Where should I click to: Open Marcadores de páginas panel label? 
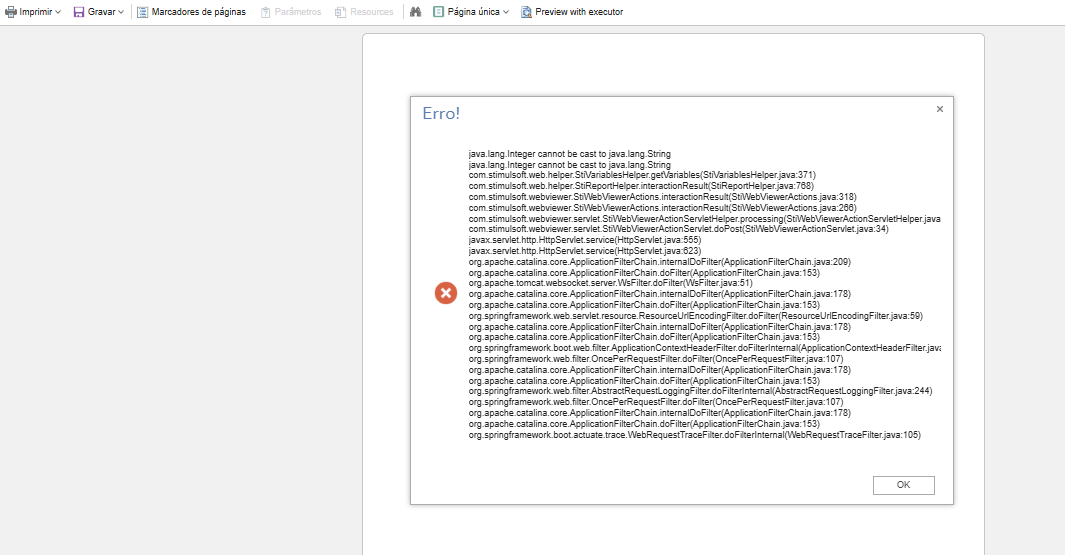(198, 12)
